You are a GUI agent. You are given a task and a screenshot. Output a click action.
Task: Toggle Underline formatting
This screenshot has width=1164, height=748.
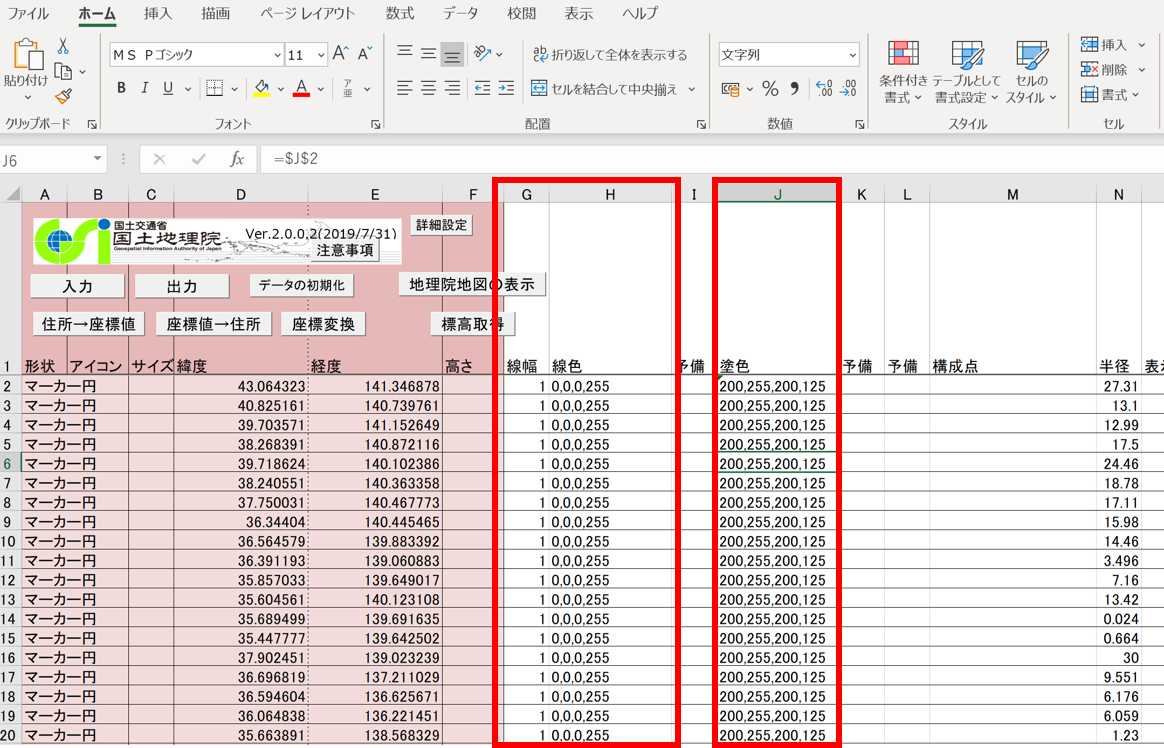(169, 88)
